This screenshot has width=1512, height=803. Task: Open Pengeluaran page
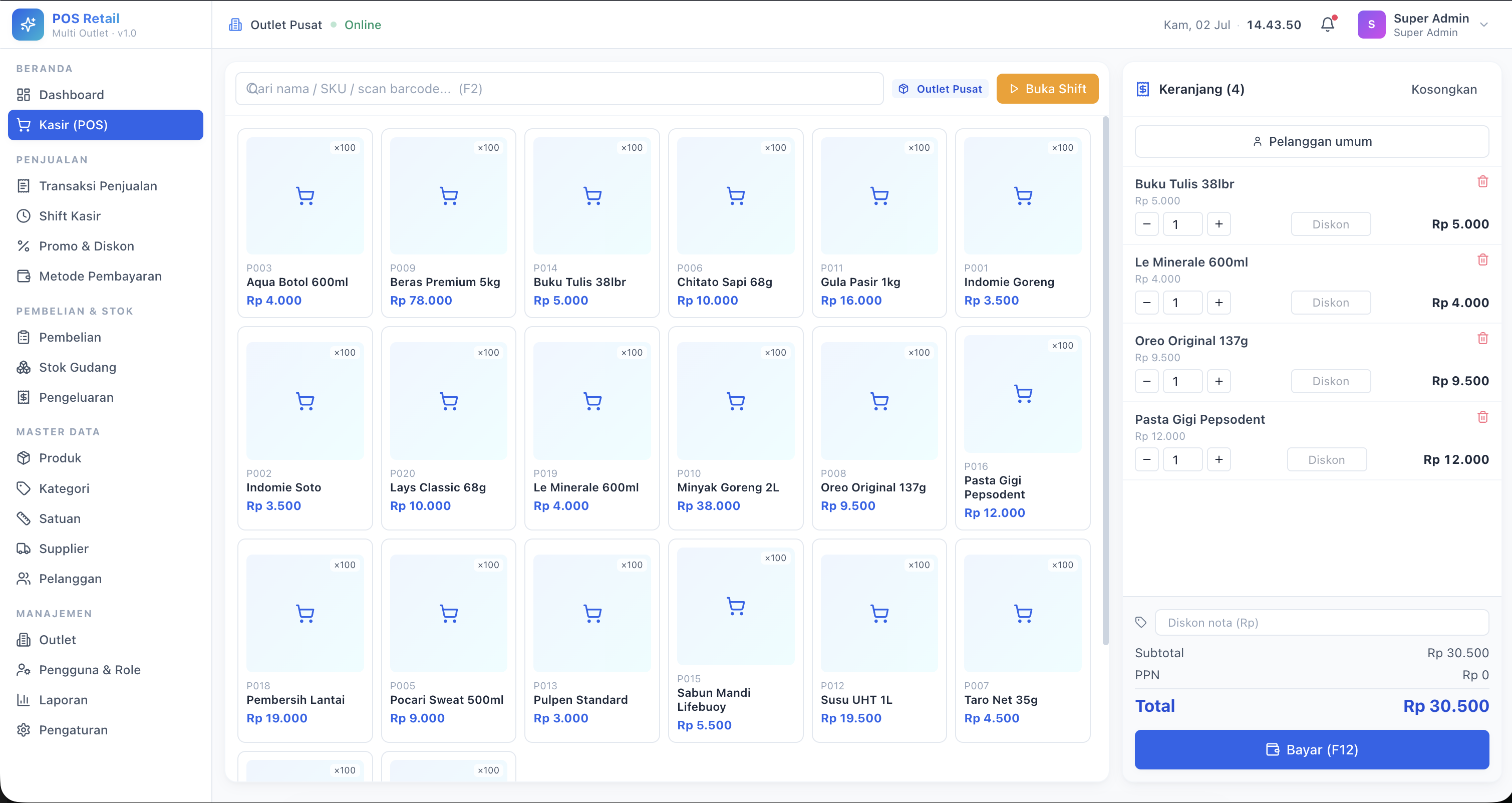pos(106,397)
